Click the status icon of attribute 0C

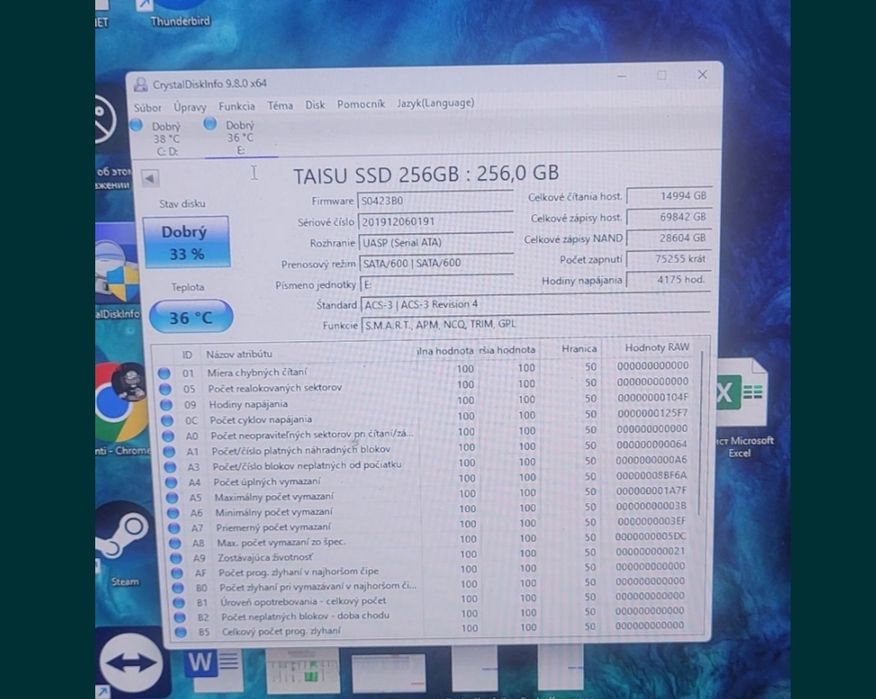tap(167, 420)
